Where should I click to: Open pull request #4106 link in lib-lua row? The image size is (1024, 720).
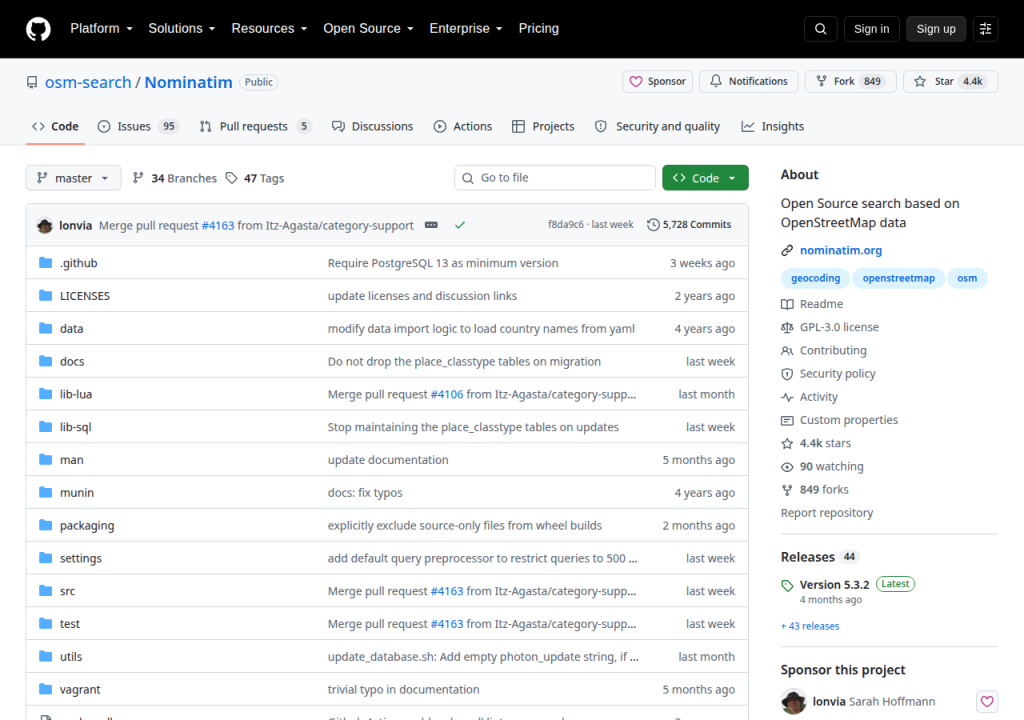[x=447, y=394]
